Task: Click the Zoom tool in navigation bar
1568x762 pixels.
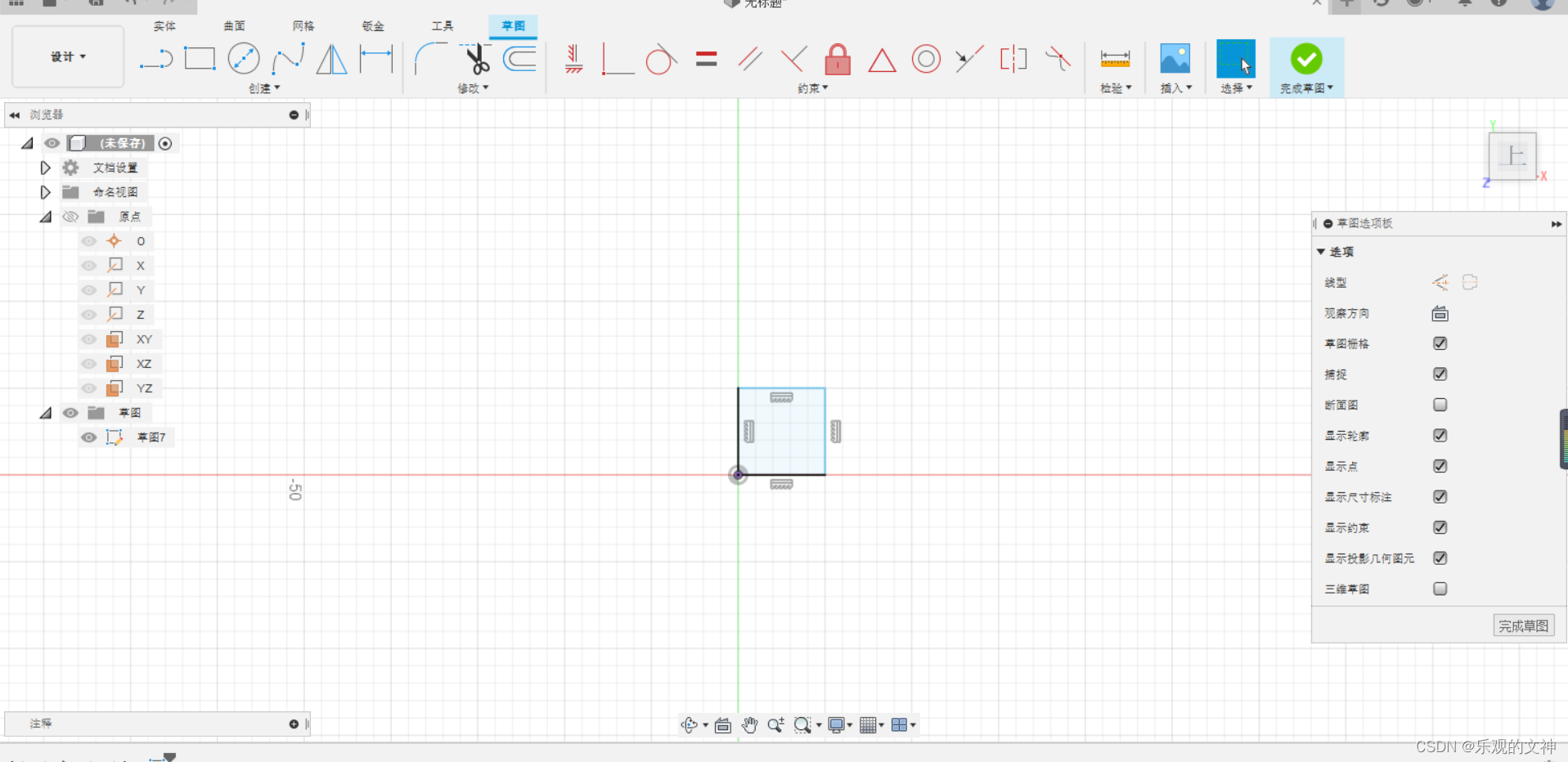Action: tap(775, 724)
